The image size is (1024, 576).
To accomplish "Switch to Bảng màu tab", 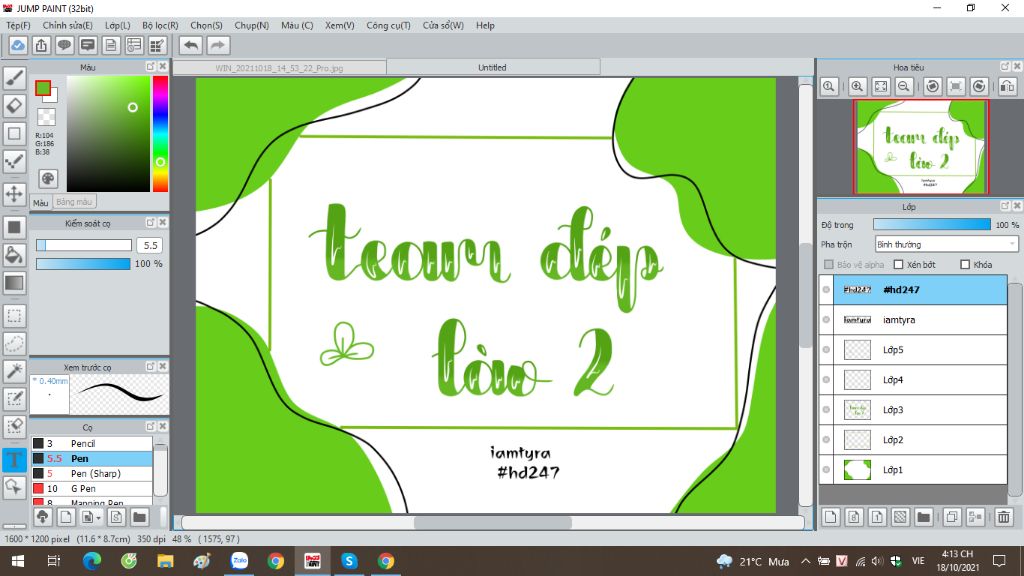I will click(x=74, y=202).
